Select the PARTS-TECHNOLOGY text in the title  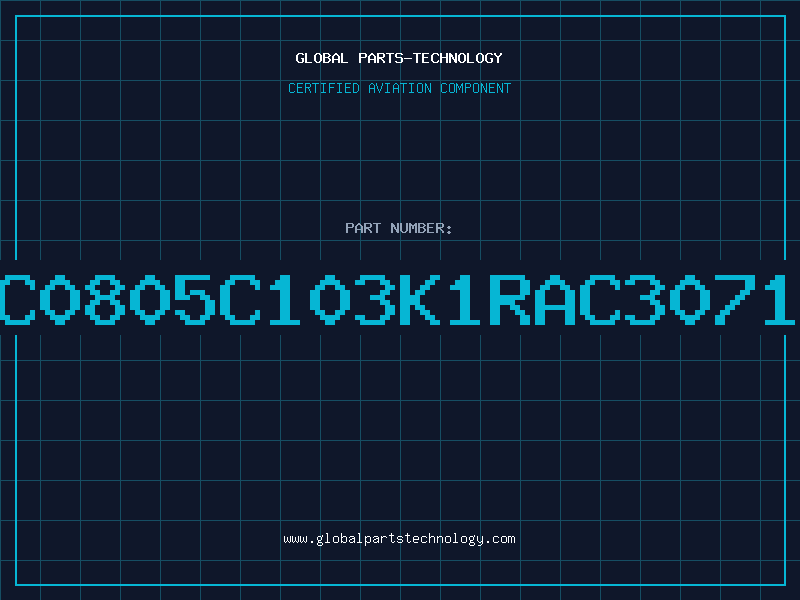pos(430,58)
